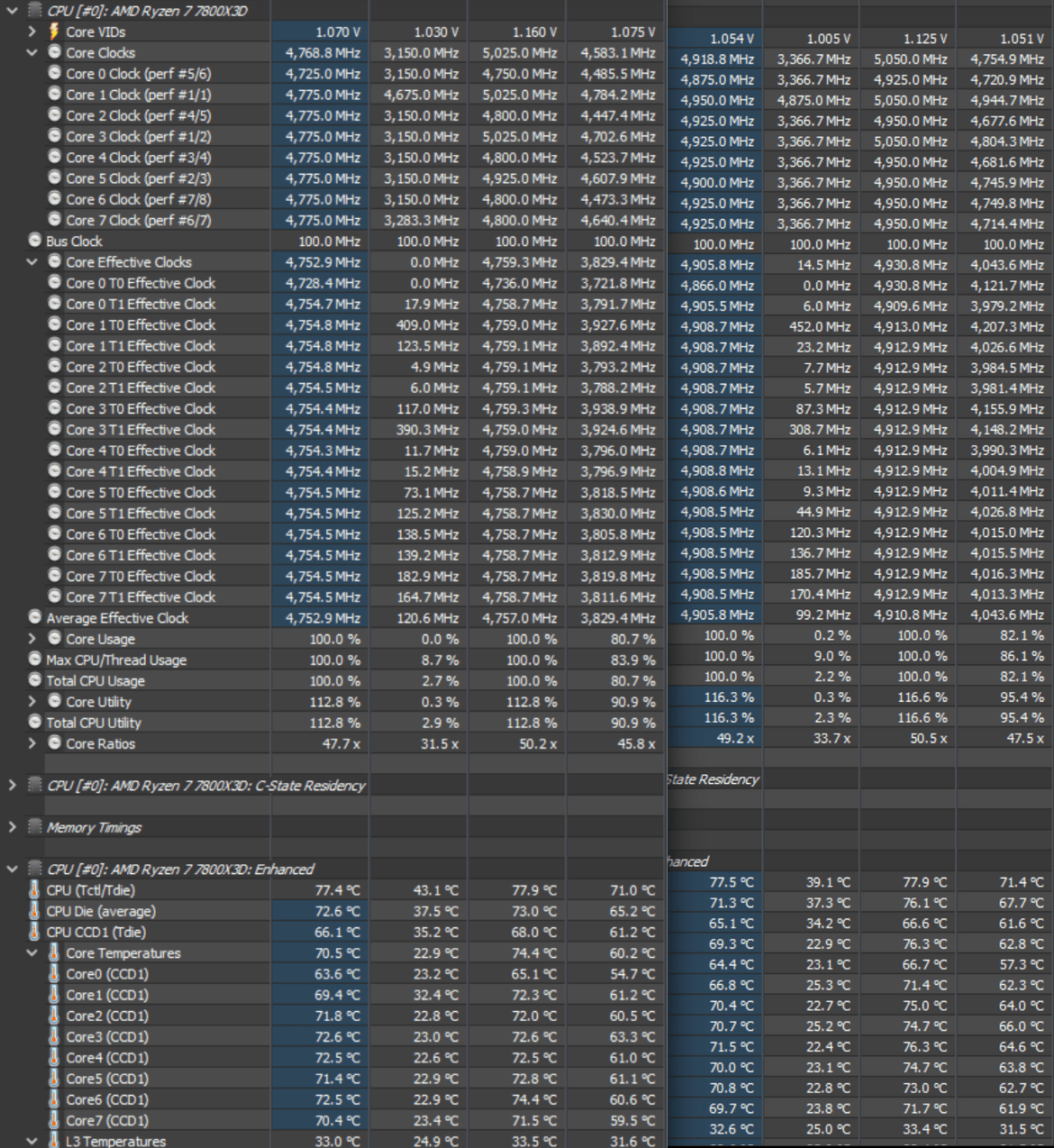Click the icon beside Total CPU Utility
The image size is (1054, 1148).
[x=35, y=722]
